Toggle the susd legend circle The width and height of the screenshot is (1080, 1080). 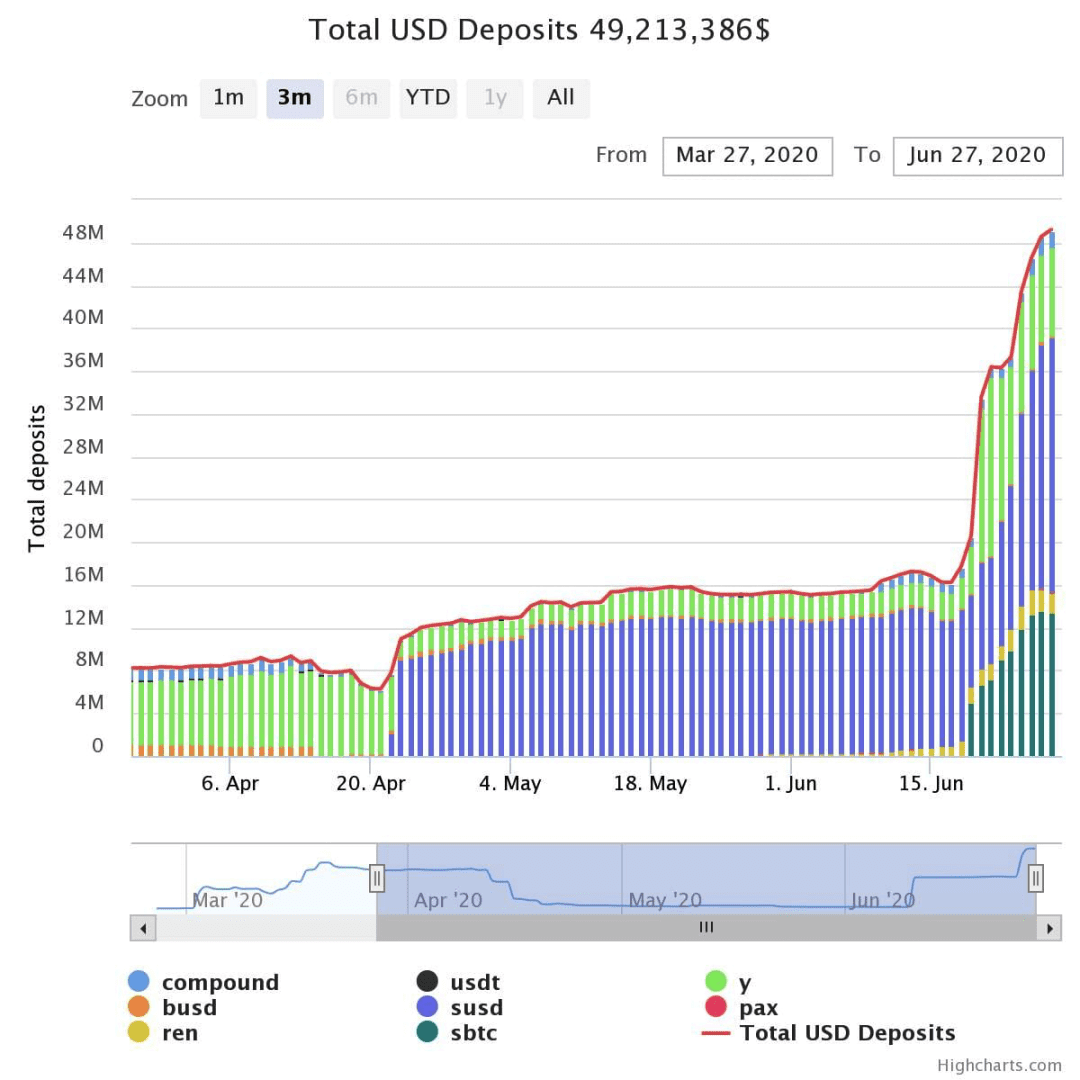(427, 1006)
